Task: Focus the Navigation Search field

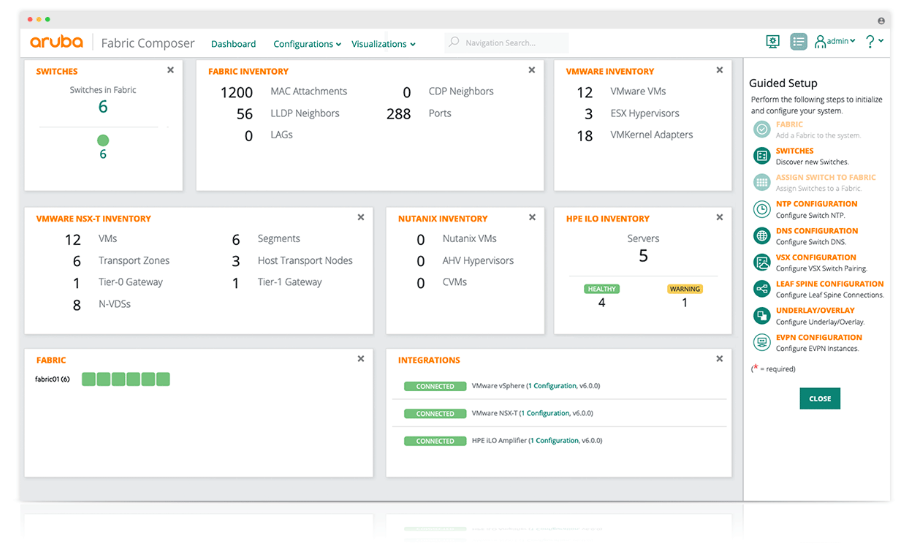Action: tap(507, 43)
